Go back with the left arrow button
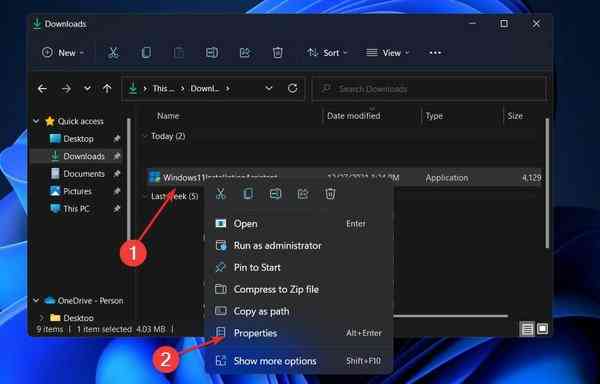The width and height of the screenshot is (600, 384). click(x=42, y=89)
